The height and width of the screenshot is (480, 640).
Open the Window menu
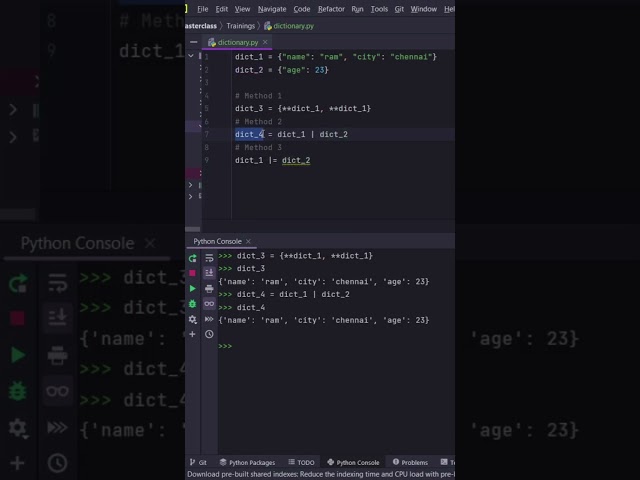[x=424, y=9]
